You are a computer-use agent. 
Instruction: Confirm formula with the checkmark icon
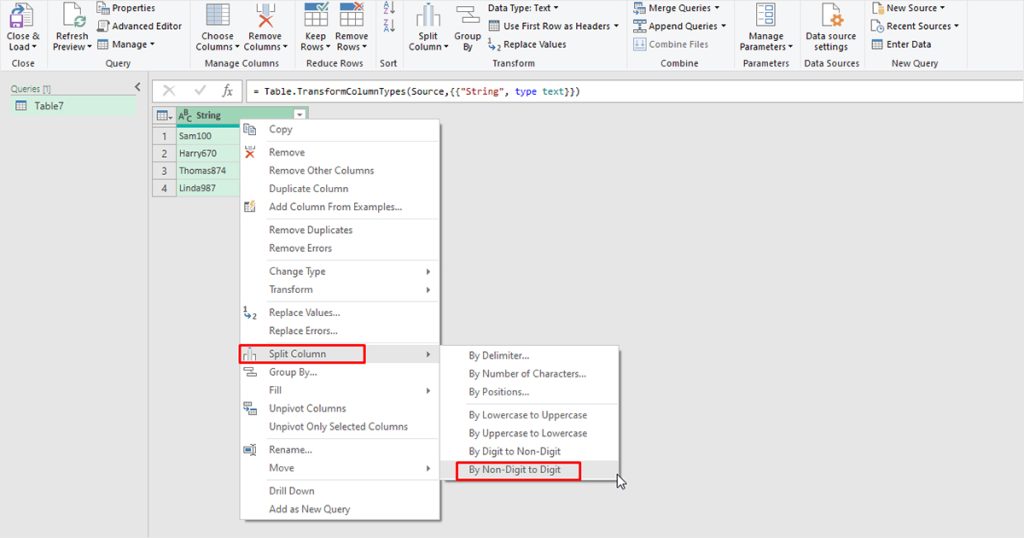point(200,91)
